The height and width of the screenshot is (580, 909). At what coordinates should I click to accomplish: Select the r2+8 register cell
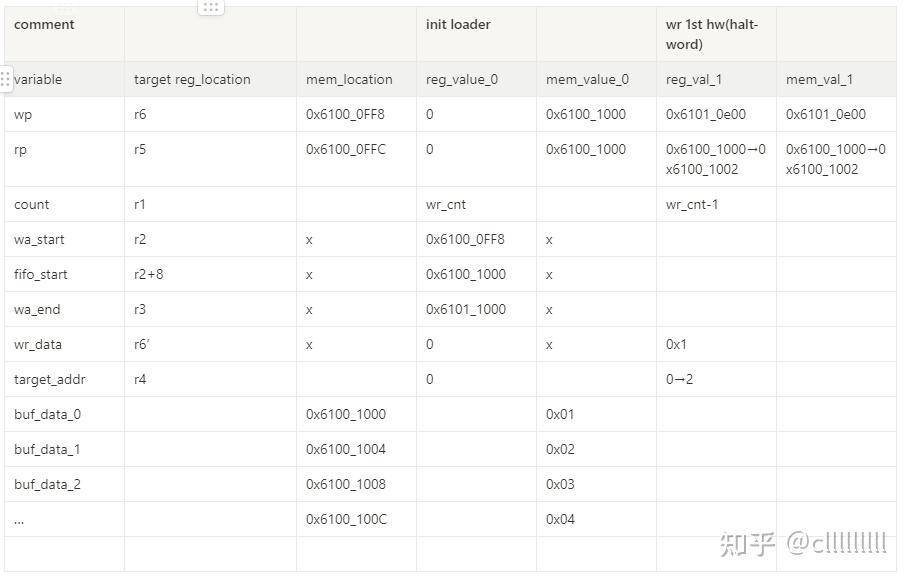click(x=210, y=274)
